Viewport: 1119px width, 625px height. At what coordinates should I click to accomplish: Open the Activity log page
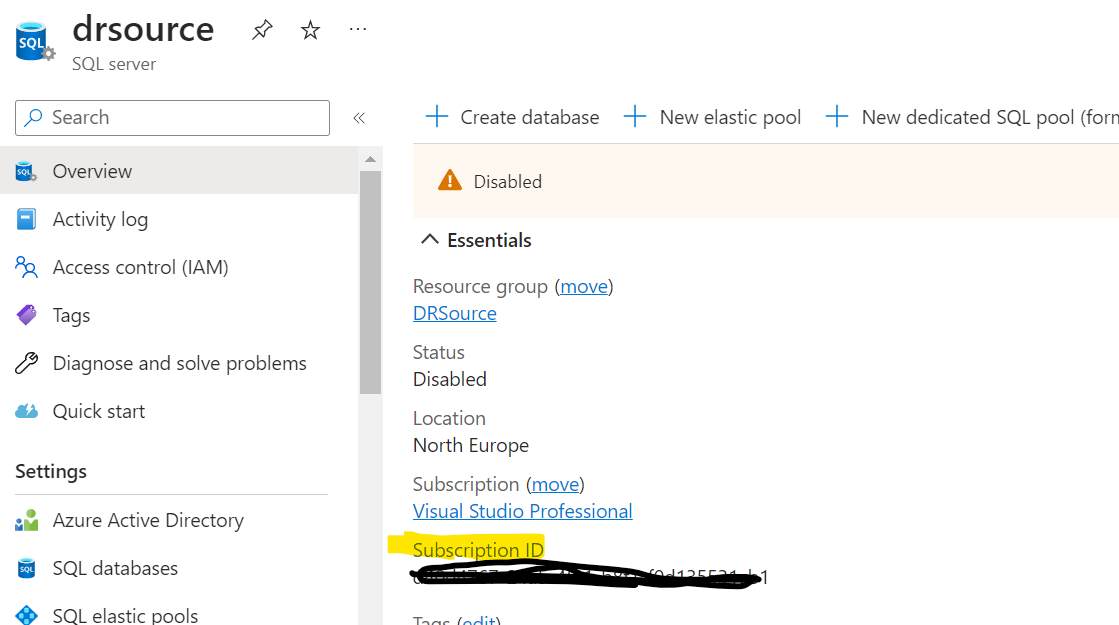pos(179,219)
